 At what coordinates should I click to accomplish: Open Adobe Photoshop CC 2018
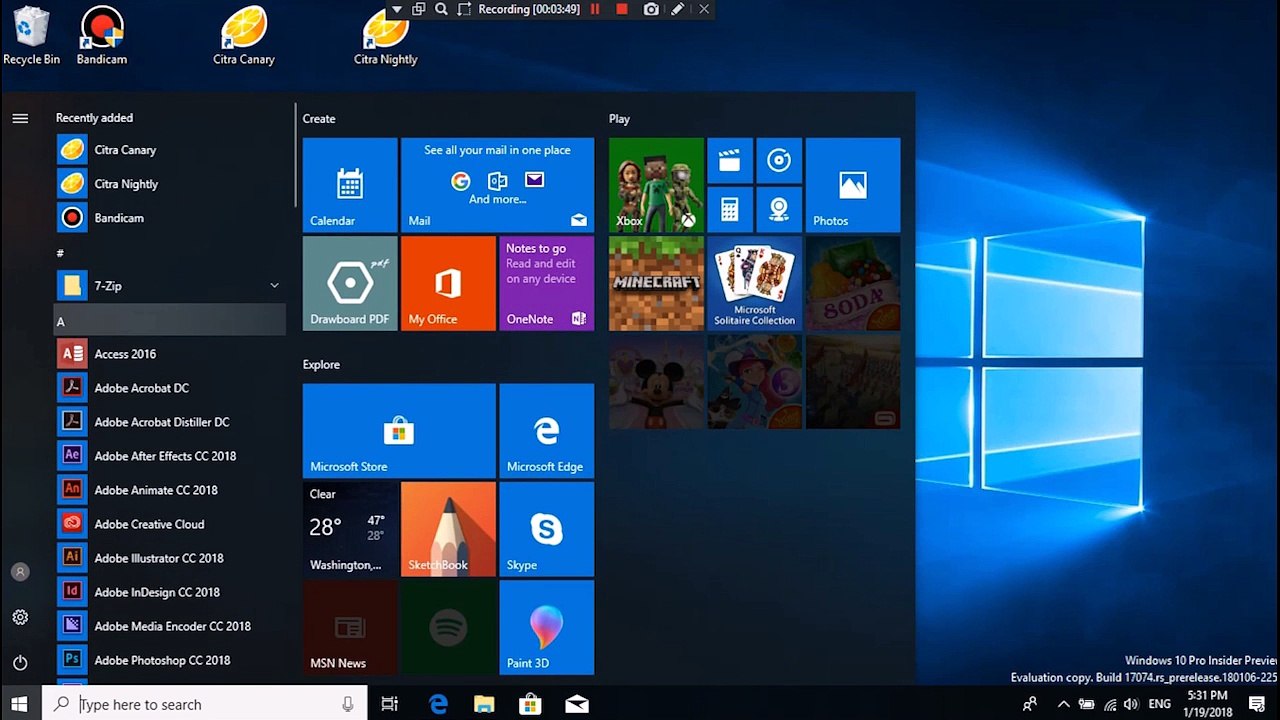click(170, 660)
